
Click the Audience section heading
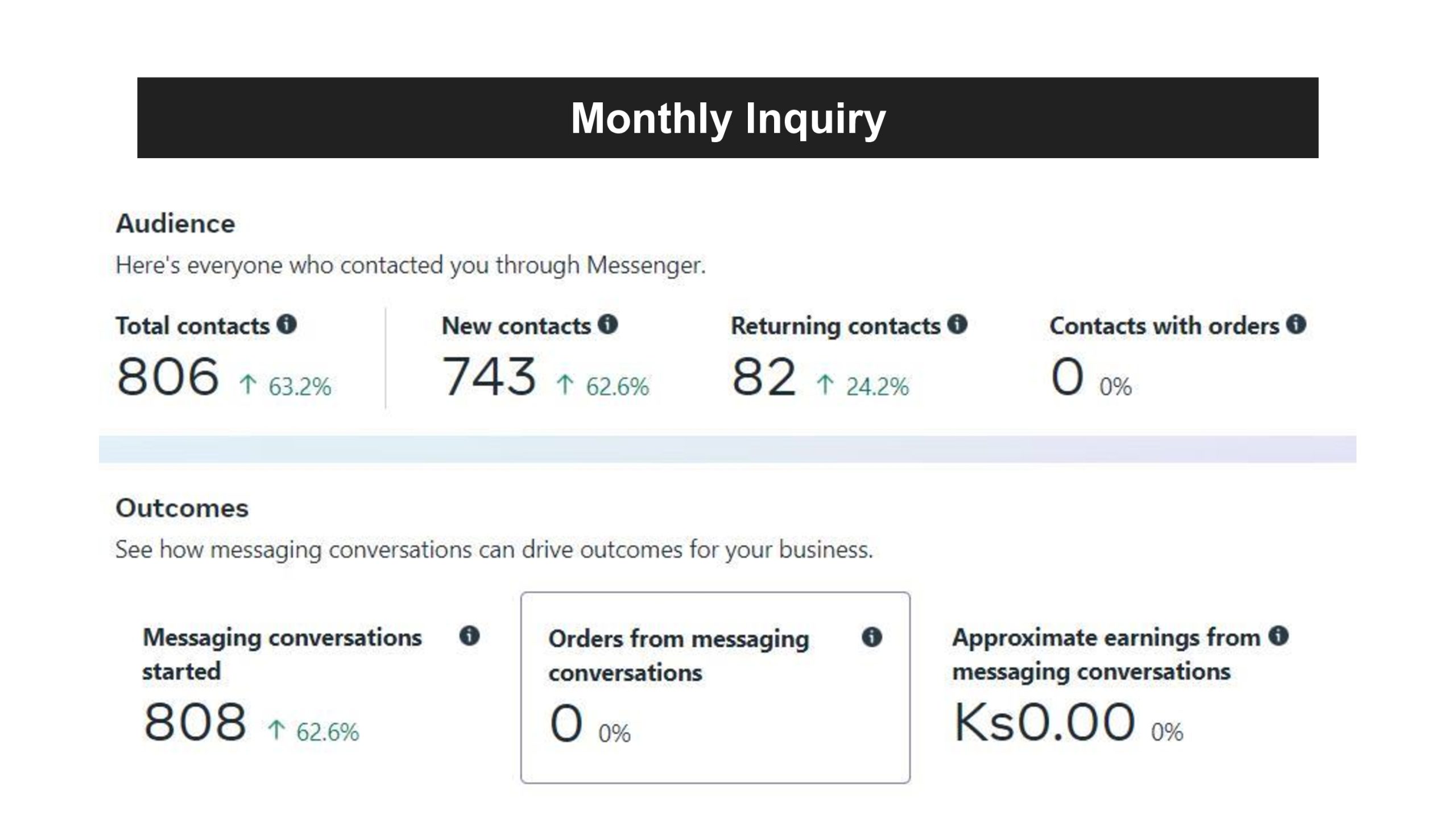click(x=175, y=224)
